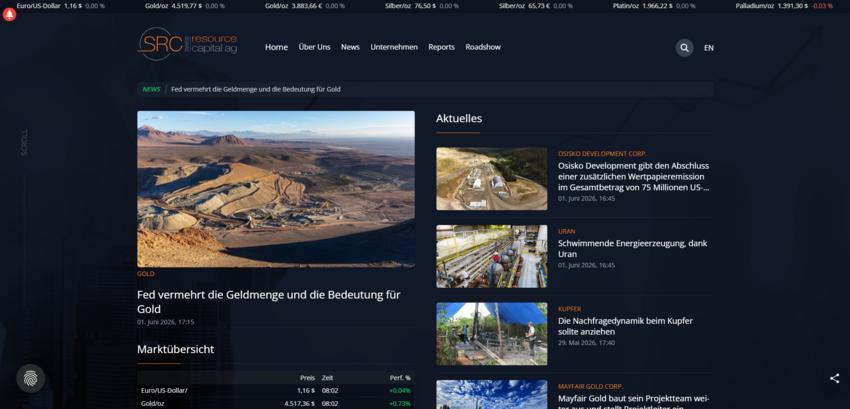Click the Zeit column header

(327, 378)
